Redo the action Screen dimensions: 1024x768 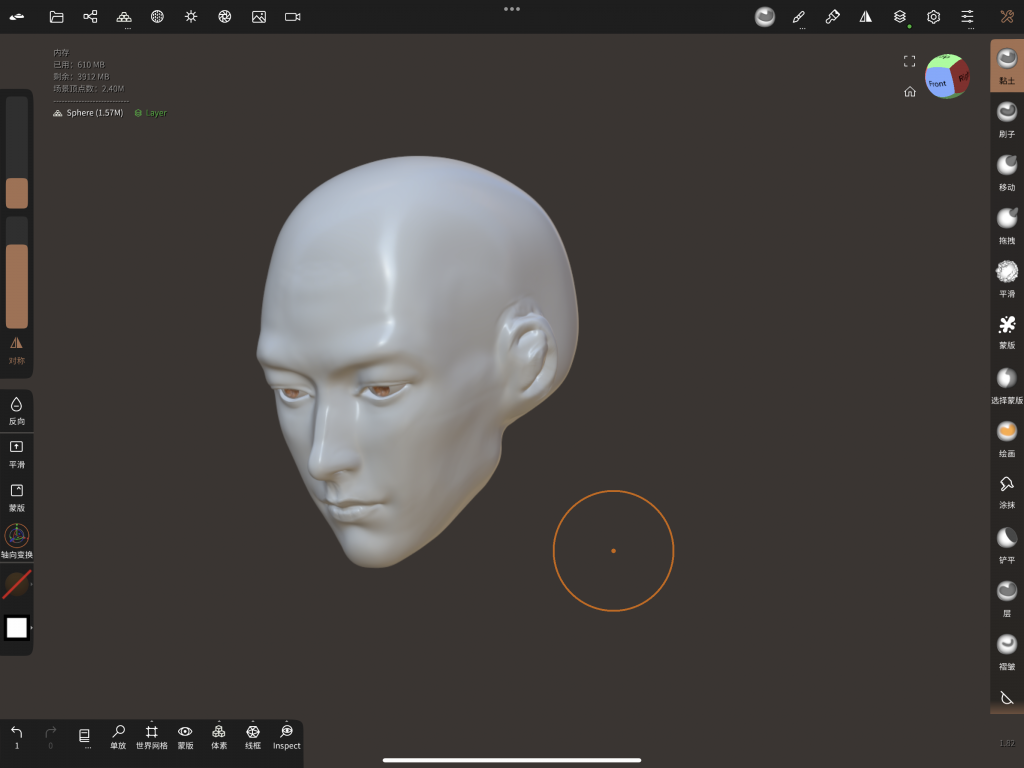[50, 737]
